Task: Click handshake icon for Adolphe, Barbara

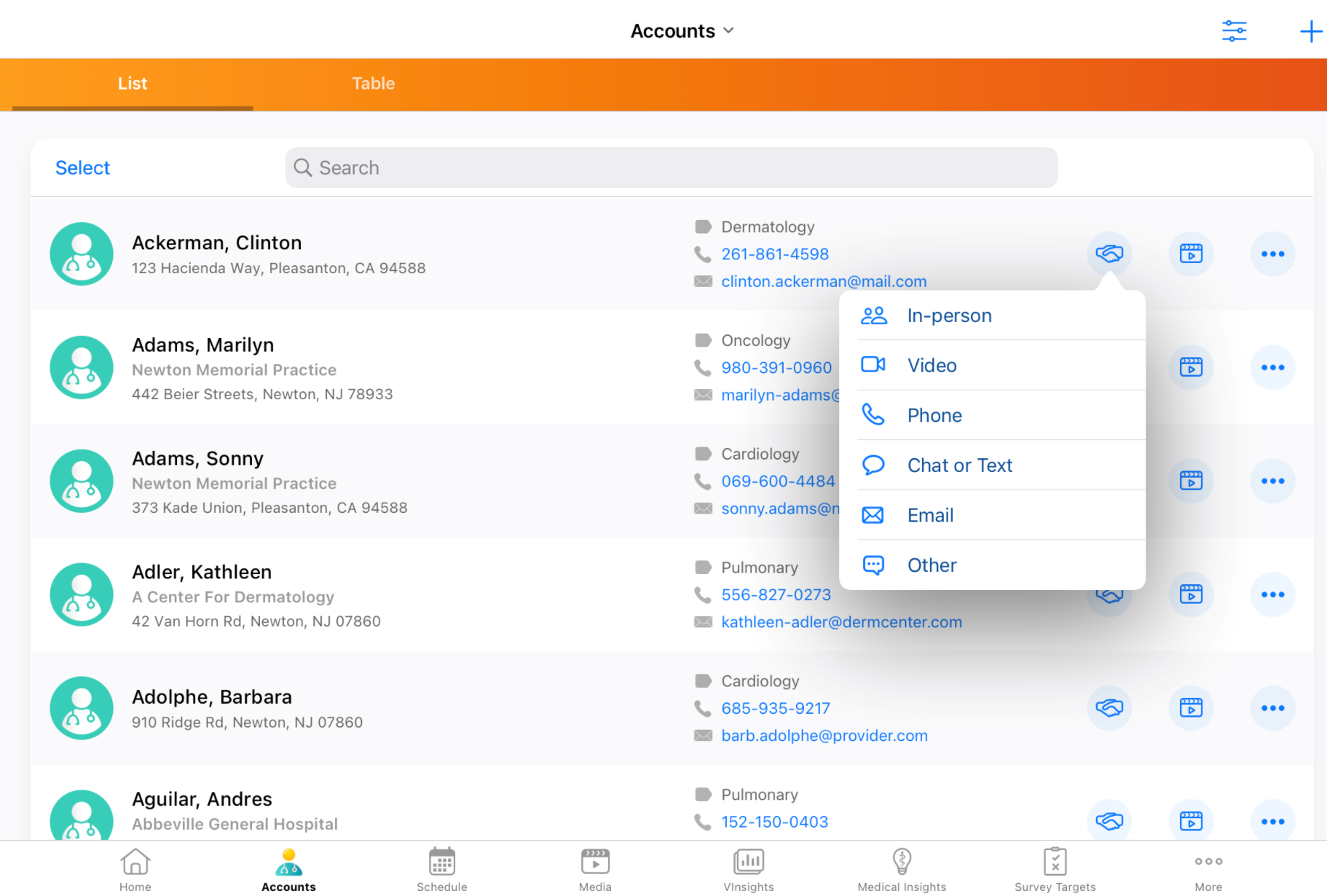Action: pyautogui.click(x=1109, y=708)
